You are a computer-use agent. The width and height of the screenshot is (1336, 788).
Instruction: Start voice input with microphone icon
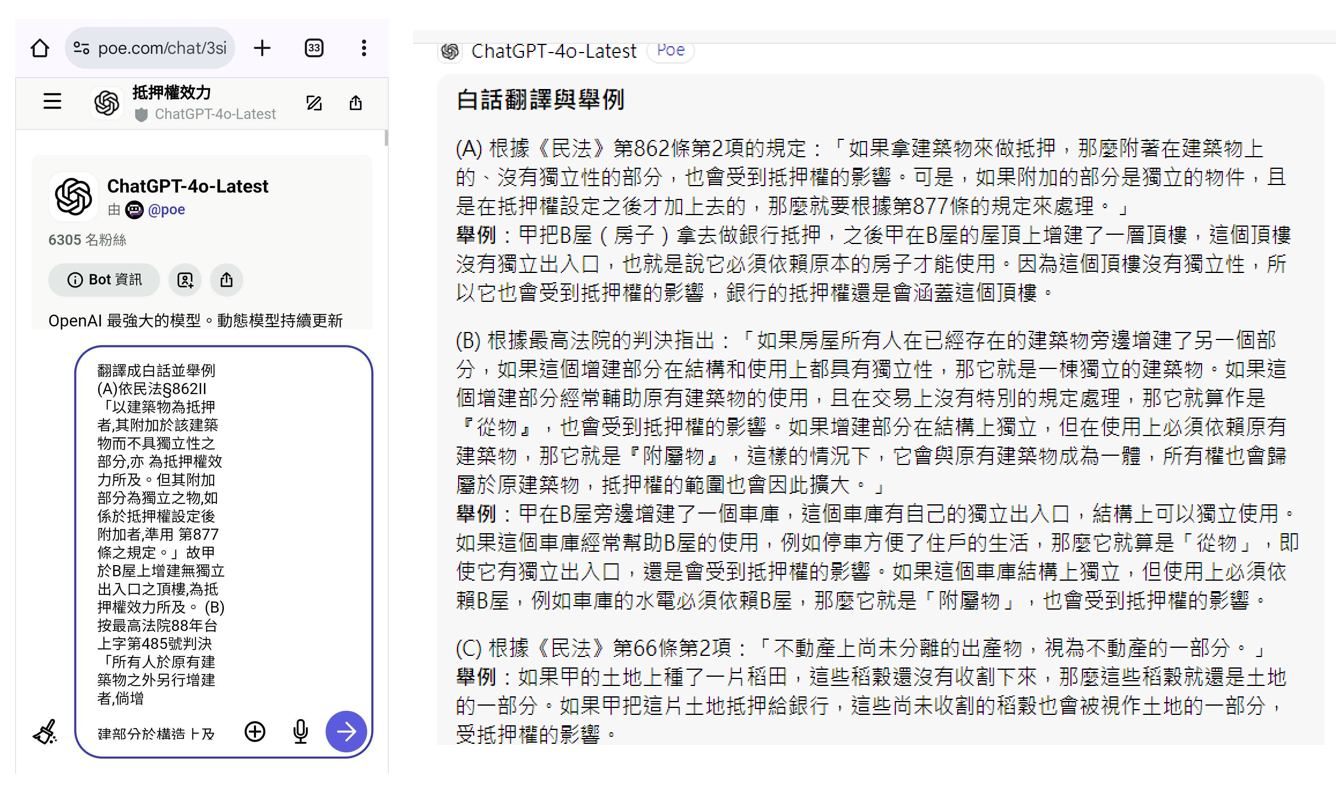tap(300, 732)
